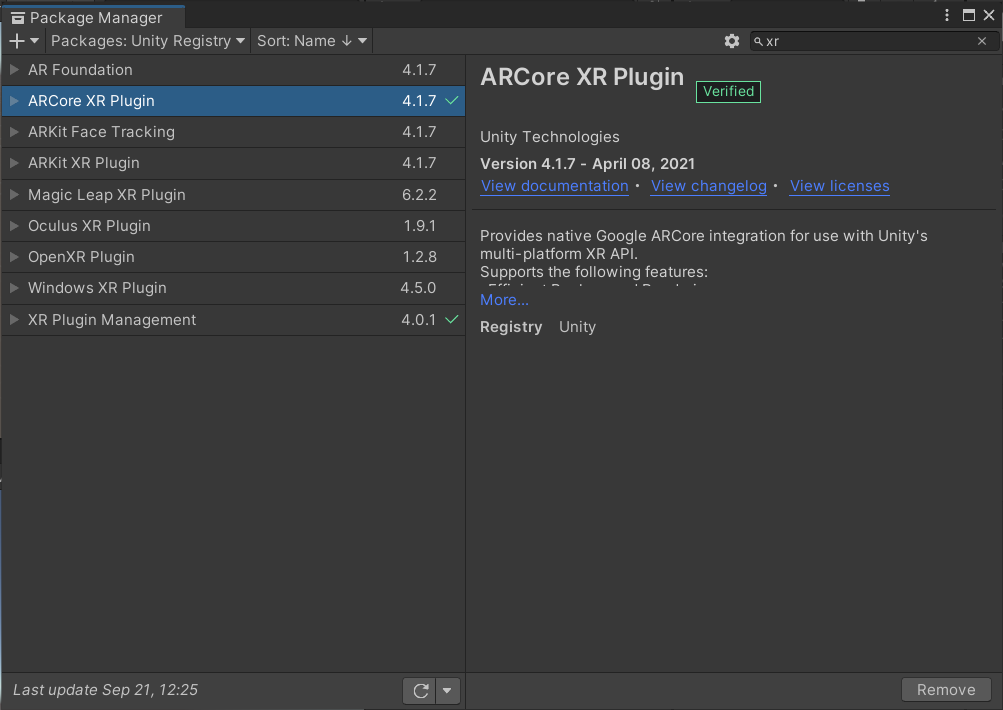Image resolution: width=1003 pixels, height=710 pixels.
Task: Select the ARCore XR Plugin package
Action: click(x=233, y=101)
